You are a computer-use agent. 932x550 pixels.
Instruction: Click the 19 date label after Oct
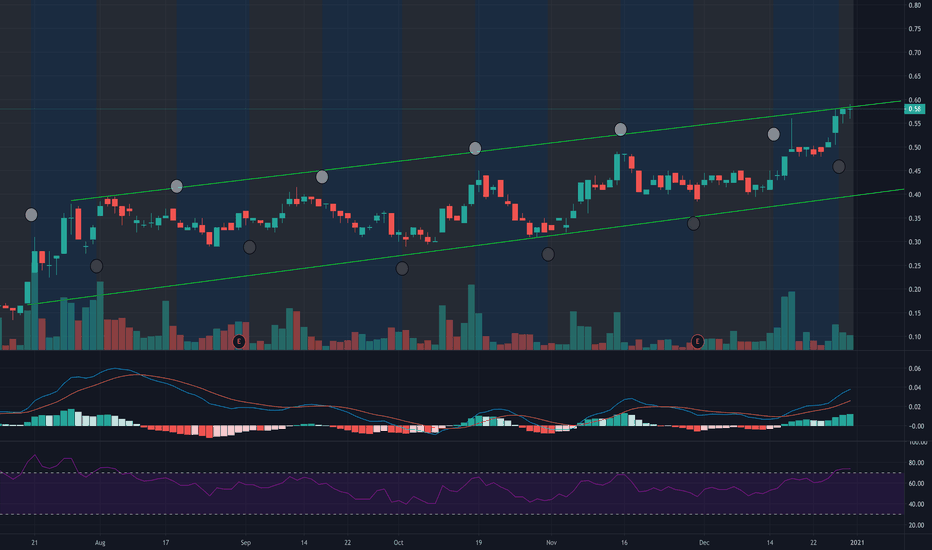coord(478,542)
